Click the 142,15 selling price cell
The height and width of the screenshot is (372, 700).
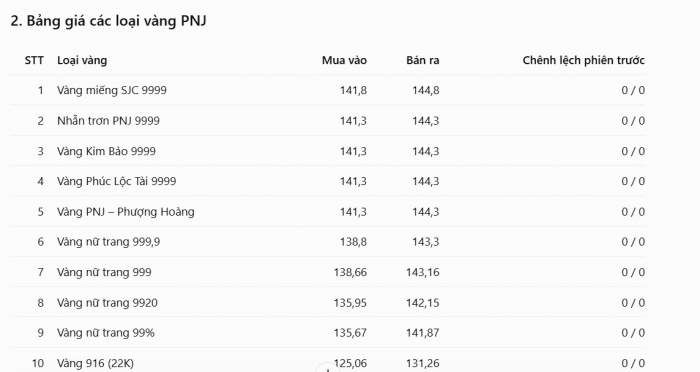click(423, 303)
